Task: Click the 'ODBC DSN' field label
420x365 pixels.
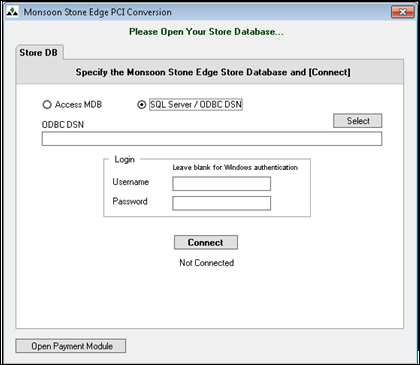Action: pos(63,125)
